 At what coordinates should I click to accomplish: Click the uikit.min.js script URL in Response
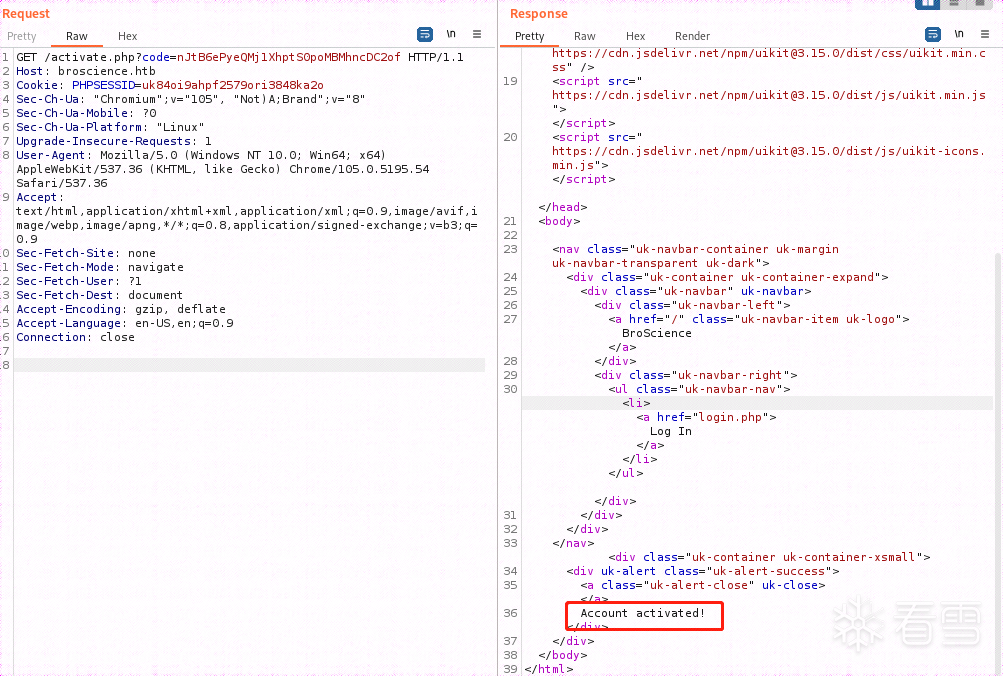[769, 95]
